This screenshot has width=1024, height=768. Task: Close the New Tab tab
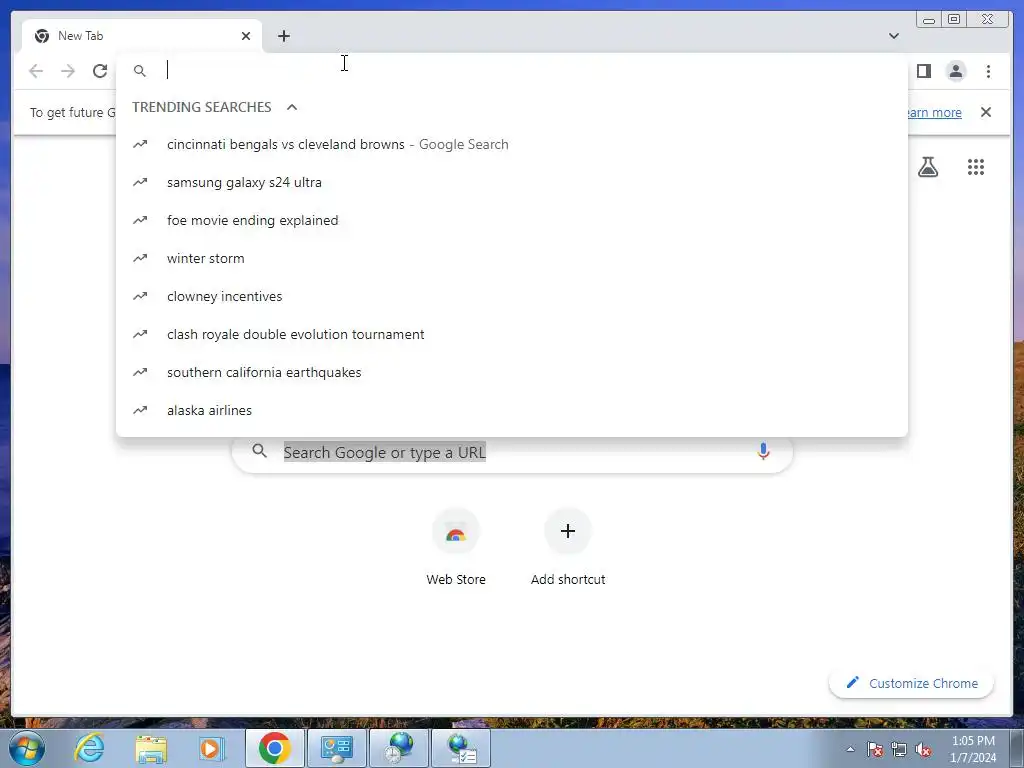[246, 36]
